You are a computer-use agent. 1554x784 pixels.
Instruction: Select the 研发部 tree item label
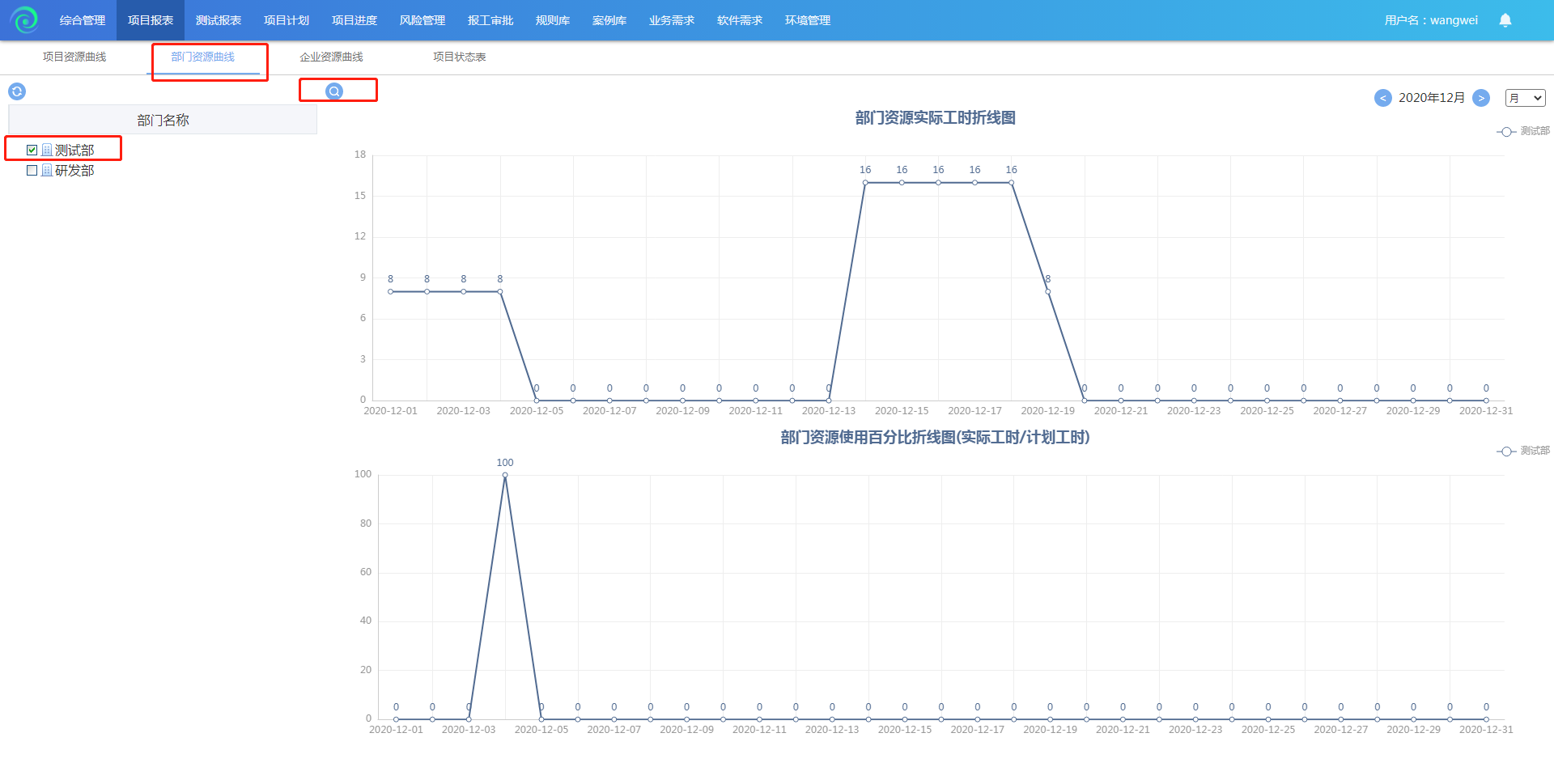click(74, 171)
